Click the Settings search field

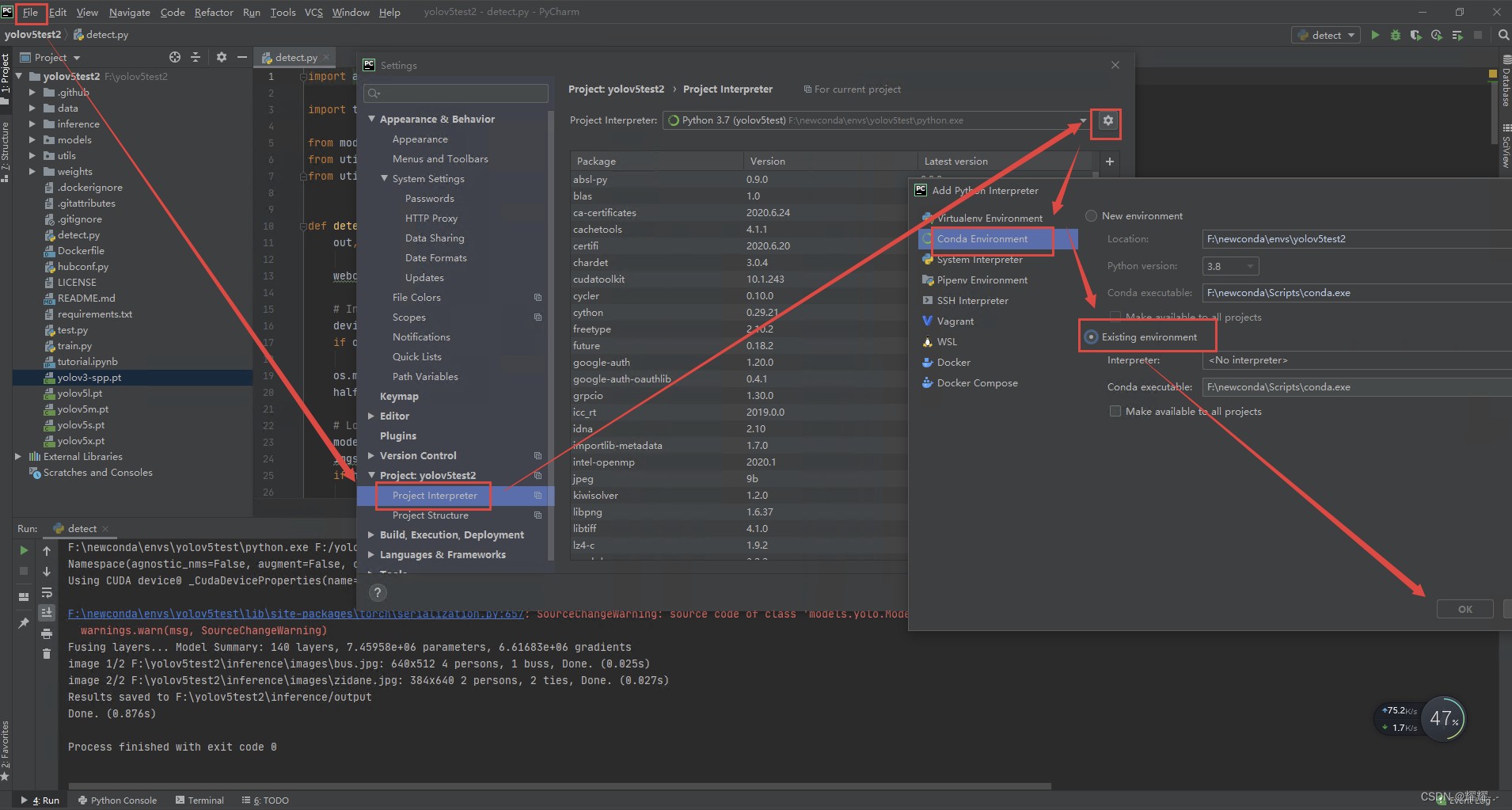[x=455, y=93]
